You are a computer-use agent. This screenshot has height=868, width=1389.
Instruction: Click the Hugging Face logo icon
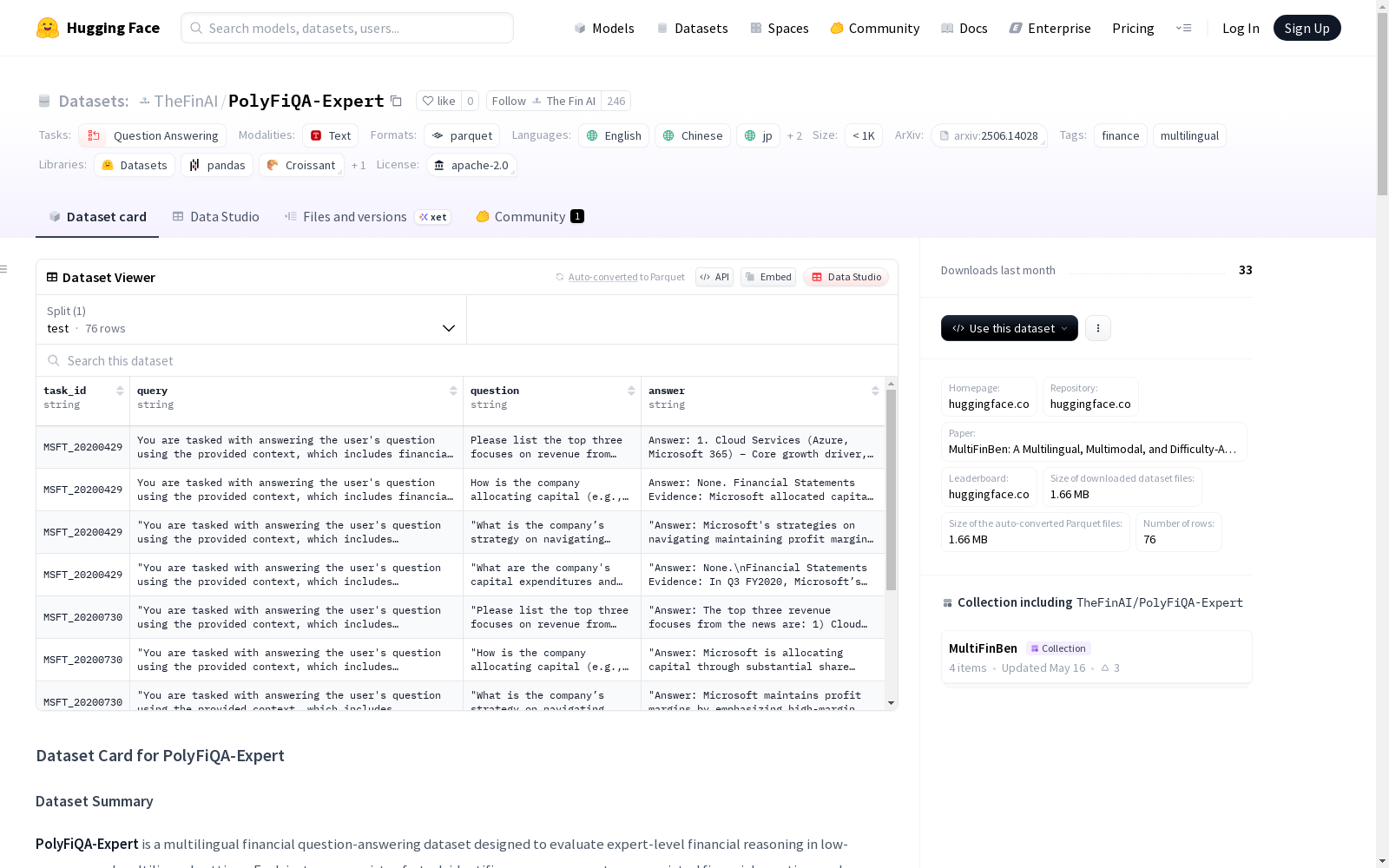coord(48,28)
